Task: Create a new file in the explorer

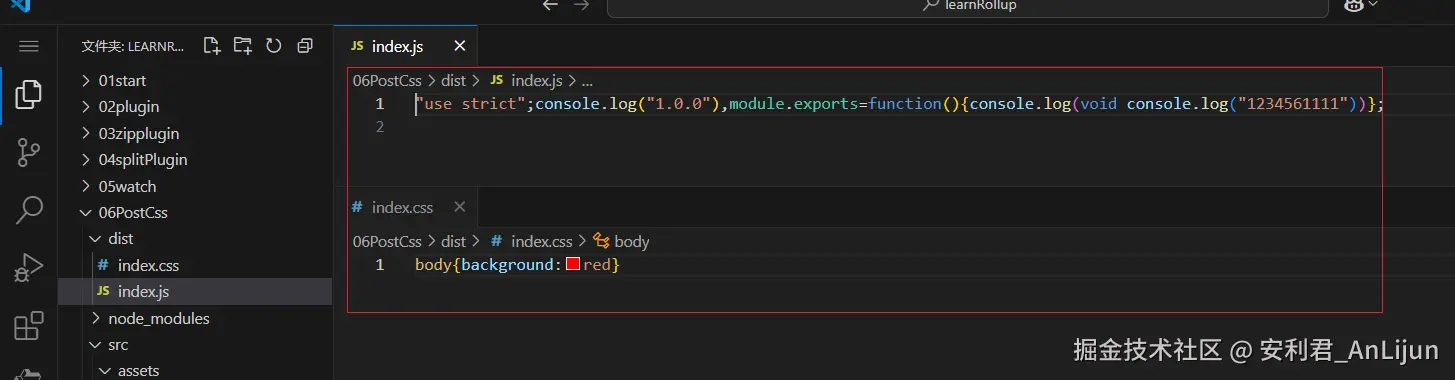Action: [211, 45]
